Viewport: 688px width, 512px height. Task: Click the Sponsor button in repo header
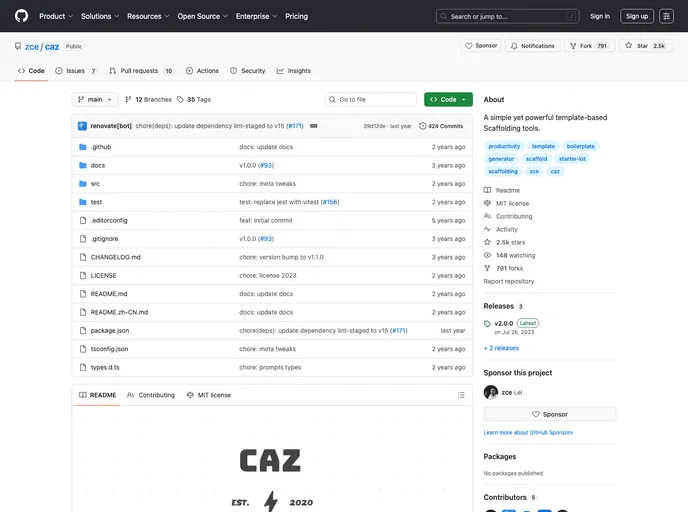pyautogui.click(x=481, y=46)
